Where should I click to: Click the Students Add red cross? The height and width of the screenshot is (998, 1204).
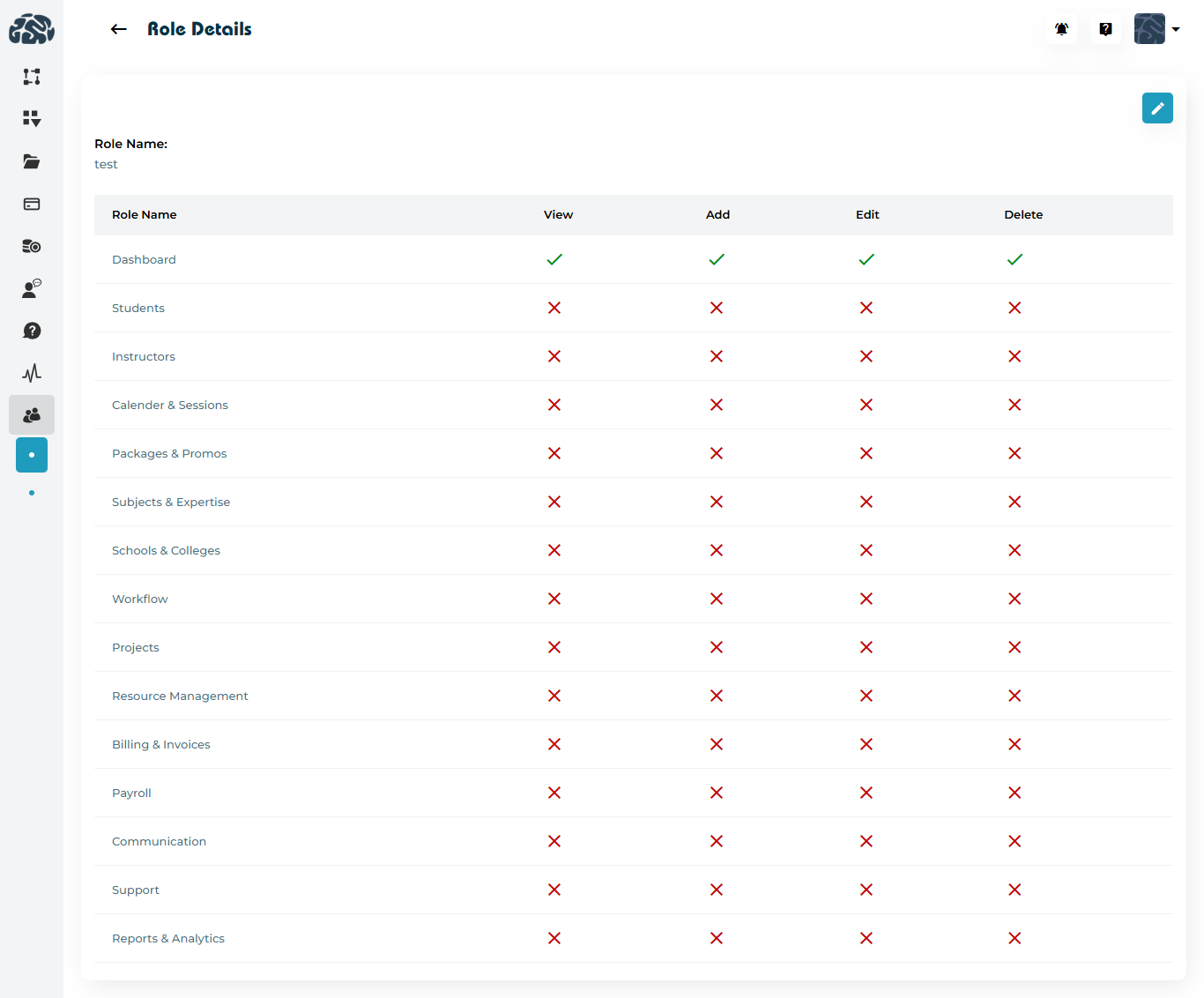[717, 308]
